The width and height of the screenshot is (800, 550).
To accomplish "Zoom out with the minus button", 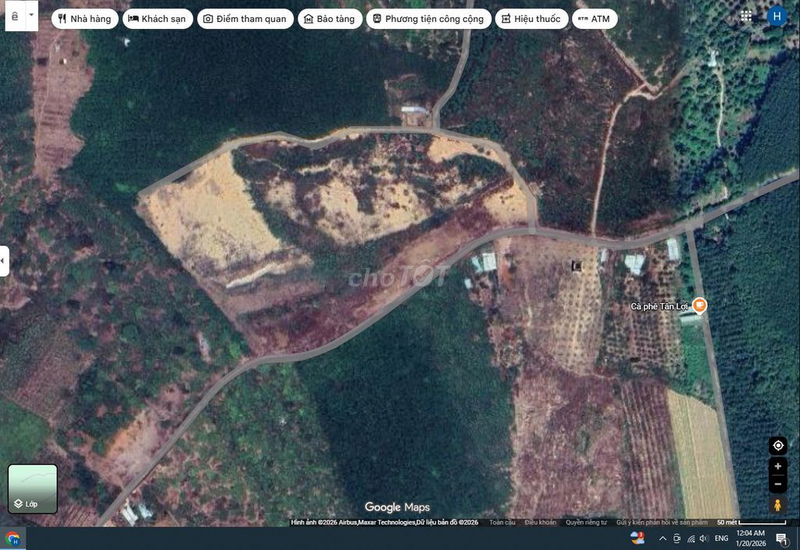I will pos(778,484).
